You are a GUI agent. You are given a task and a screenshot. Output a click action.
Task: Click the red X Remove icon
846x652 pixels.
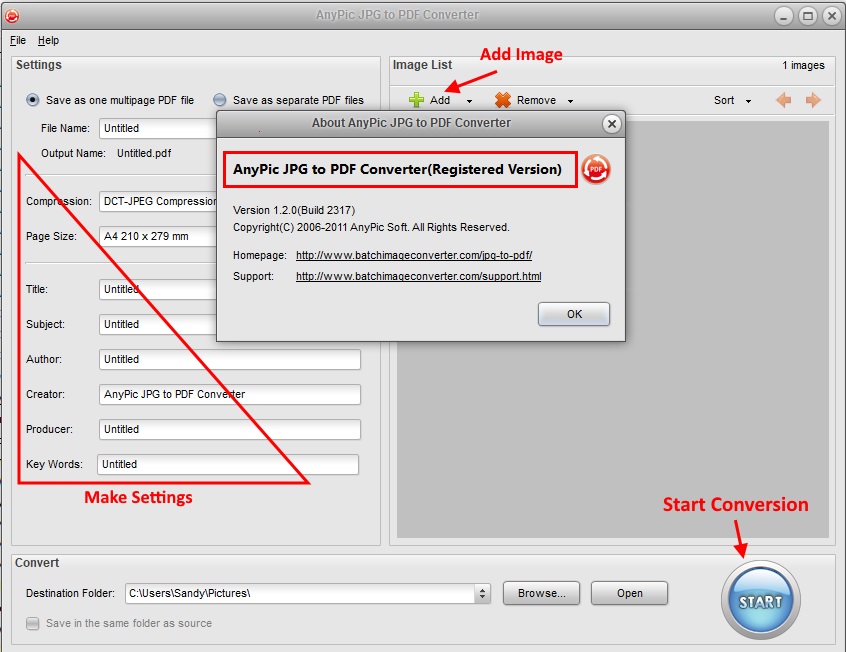point(502,100)
